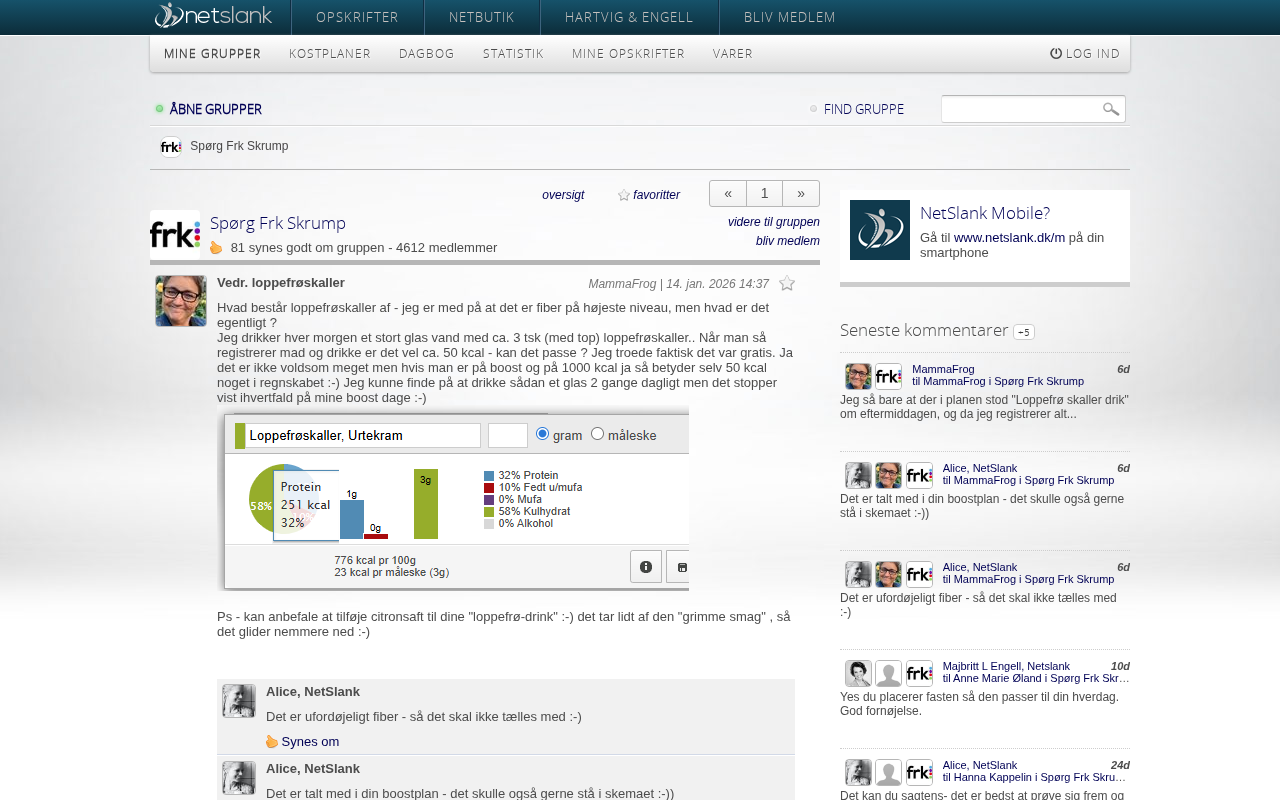Image resolution: width=1280 pixels, height=800 pixels.
Task: Click the star icon beside favoritter
Action: pyautogui.click(x=624, y=195)
